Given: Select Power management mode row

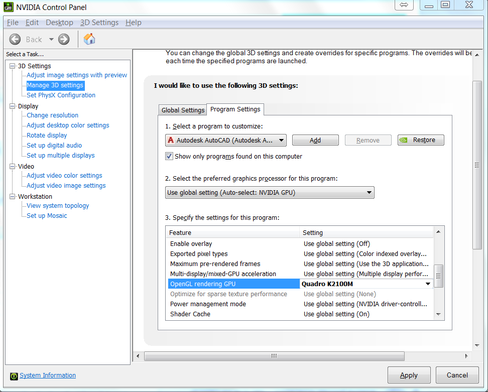Looking at the screenshot, I should (300, 304).
